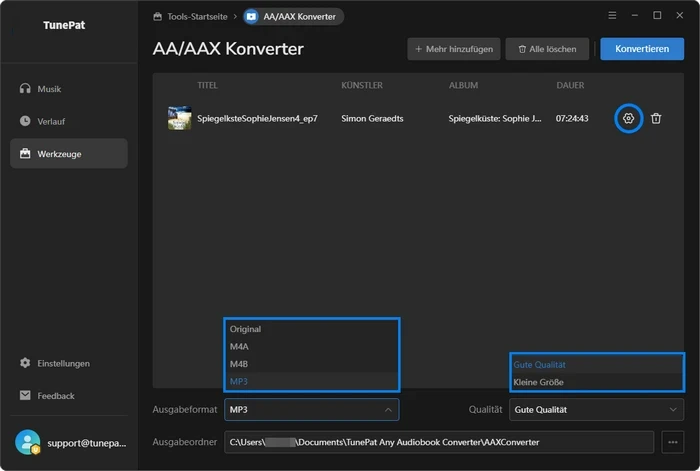Select Kleine Größe quality option
The image size is (700, 471).
coord(597,382)
